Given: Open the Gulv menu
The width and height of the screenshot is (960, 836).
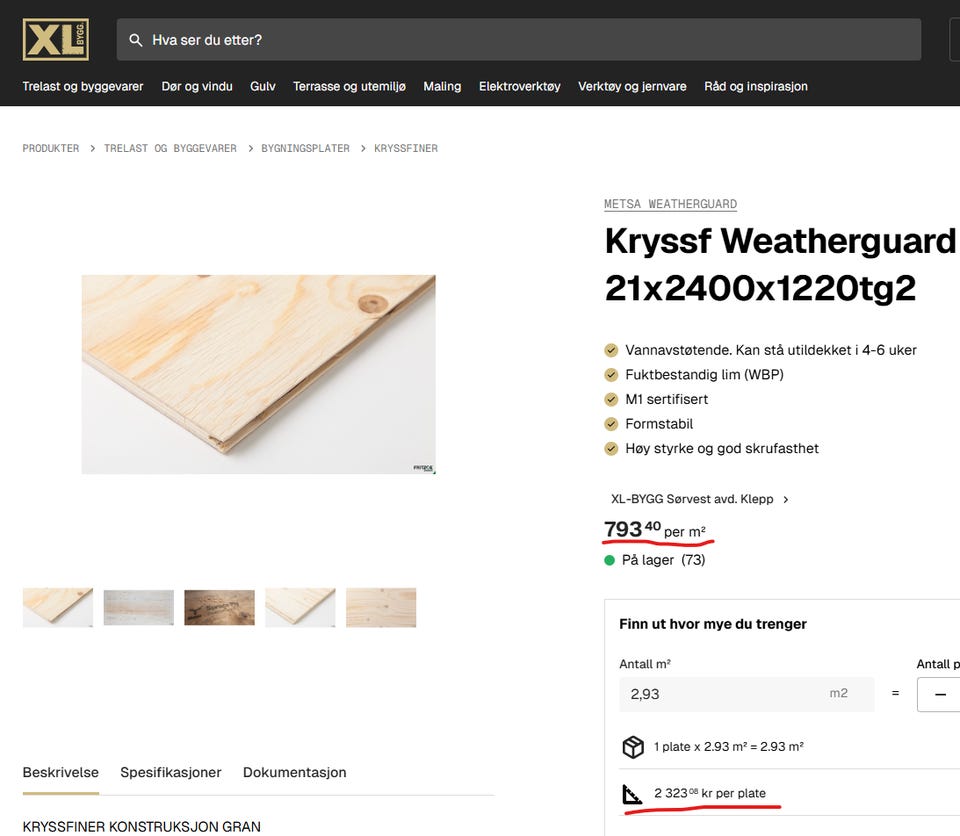Looking at the screenshot, I should (263, 86).
